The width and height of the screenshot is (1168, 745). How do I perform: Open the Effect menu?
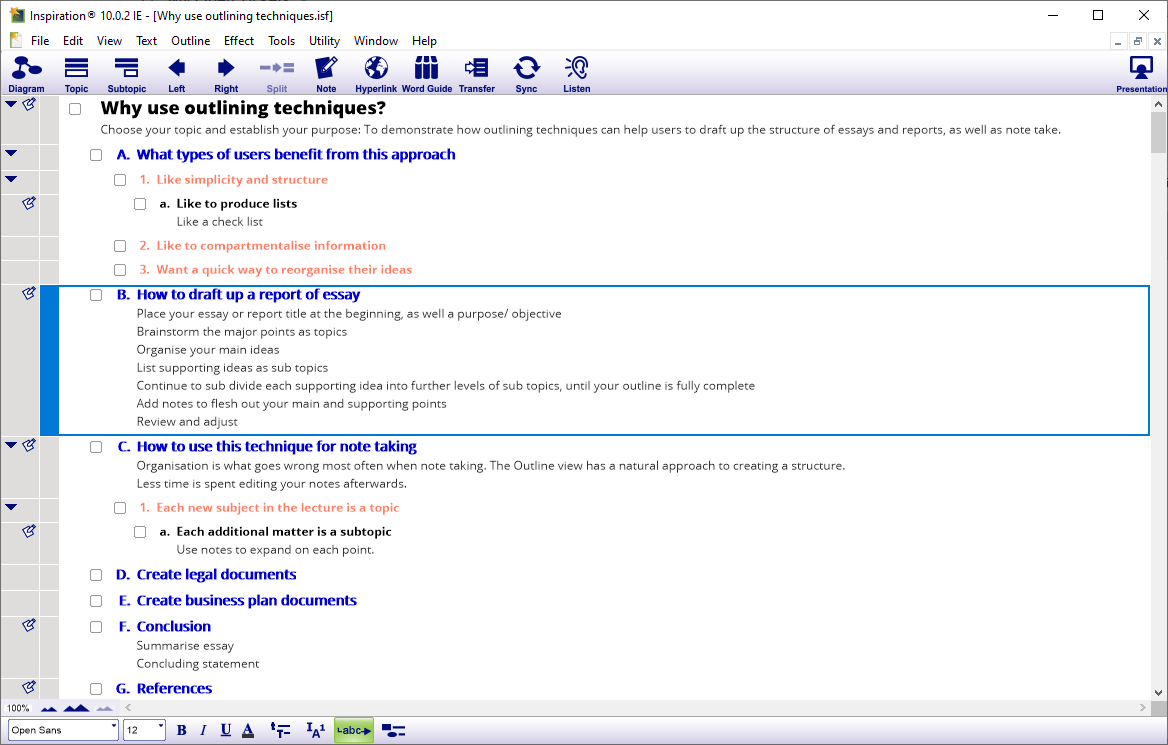pos(239,41)
